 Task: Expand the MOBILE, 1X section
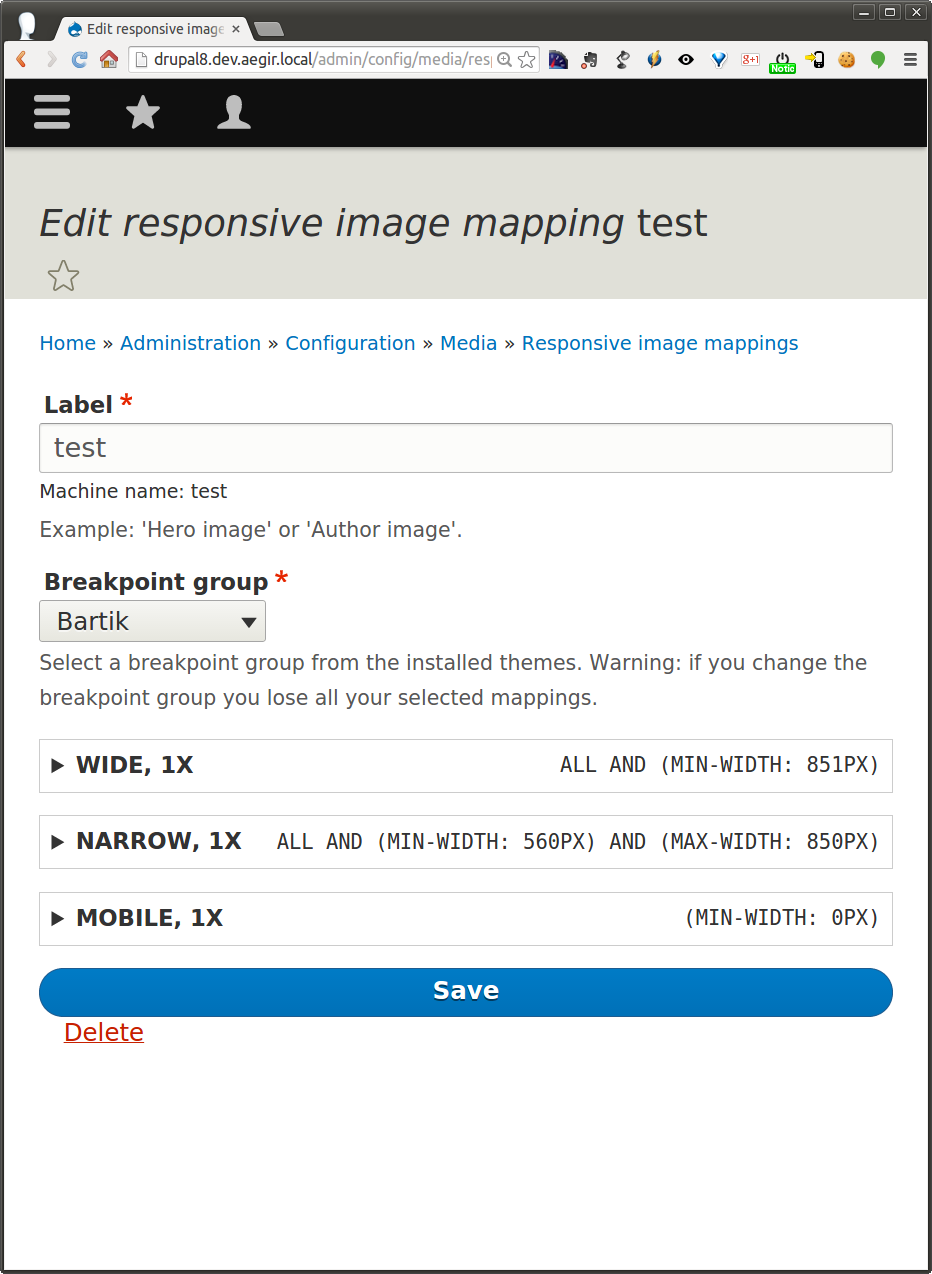(x=149, y=919)
